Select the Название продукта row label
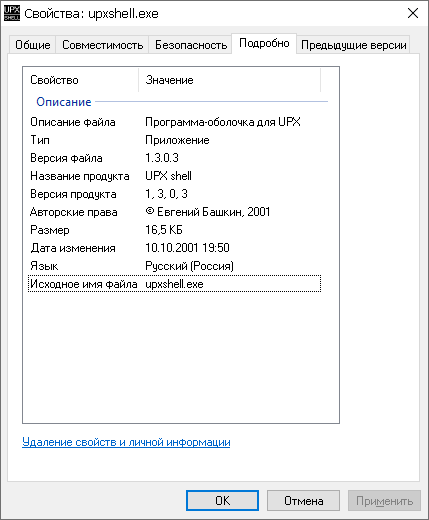Image resolution: width=429 pixels, height=520 pixels. click(x=80, y=176)
